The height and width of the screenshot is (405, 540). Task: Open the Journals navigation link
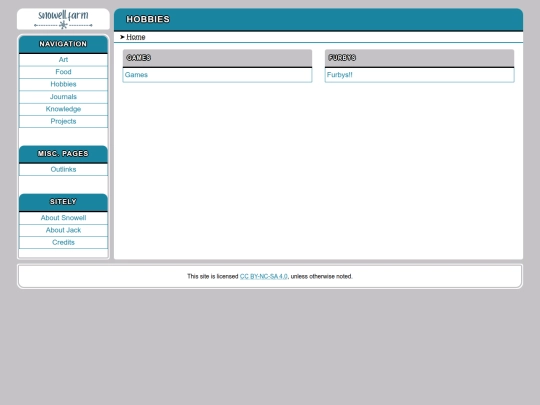pos(63,97)
